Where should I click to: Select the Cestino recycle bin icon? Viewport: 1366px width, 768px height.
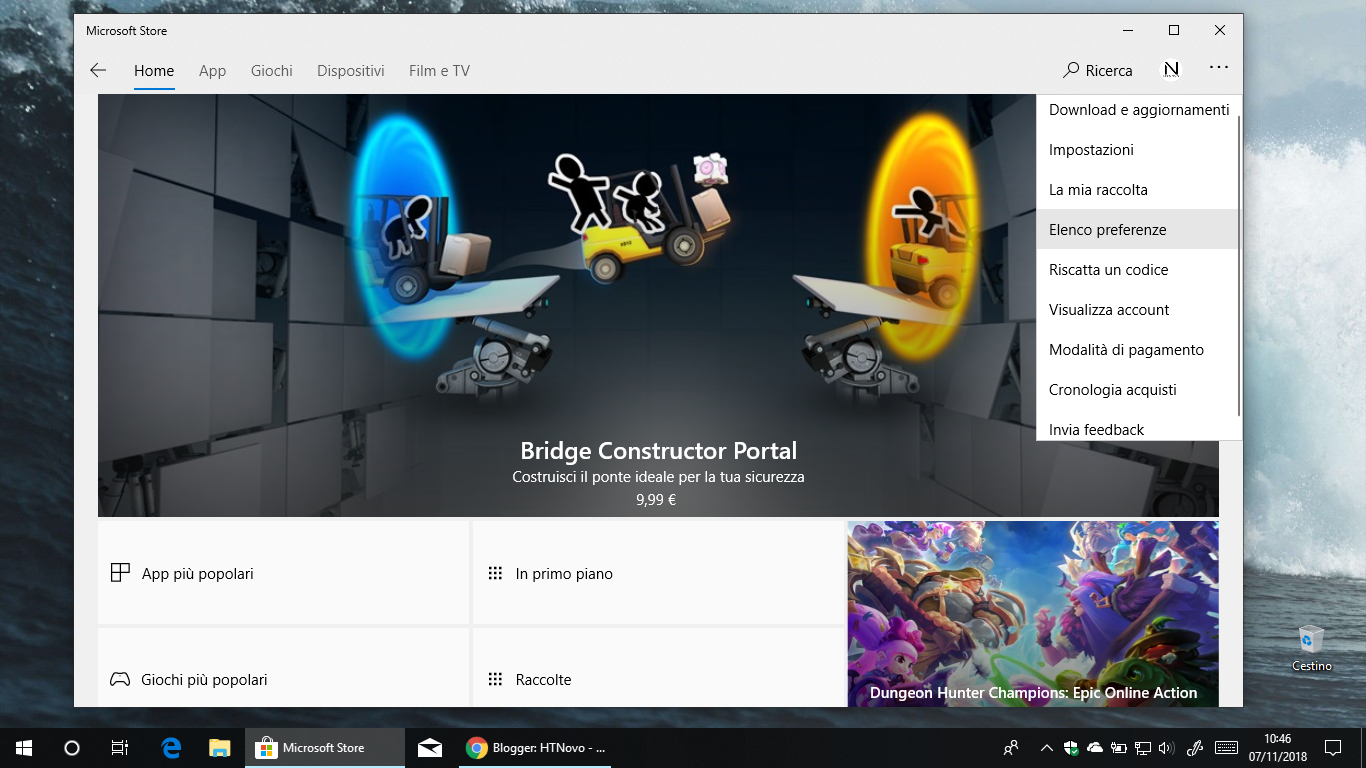[x=1311, y=647]
